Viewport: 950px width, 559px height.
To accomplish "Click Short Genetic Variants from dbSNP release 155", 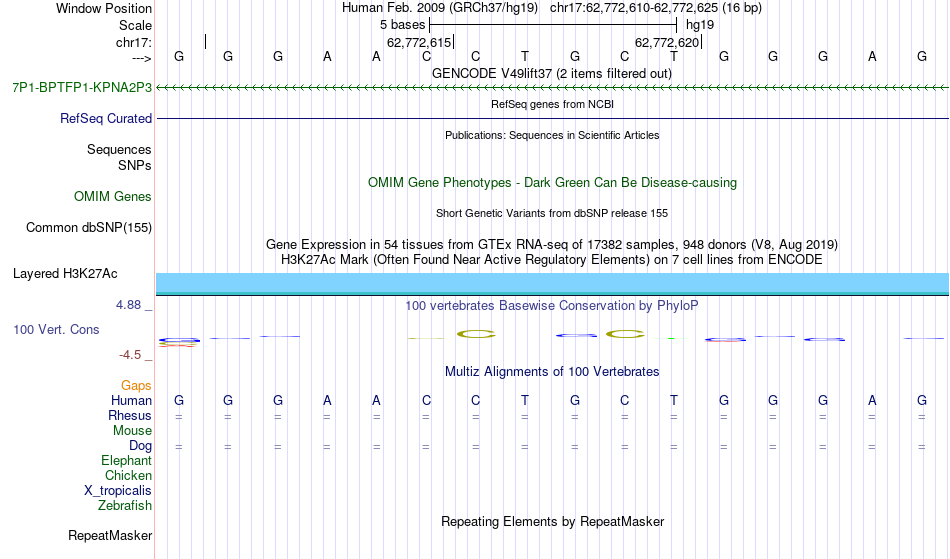I will point(552,213).
